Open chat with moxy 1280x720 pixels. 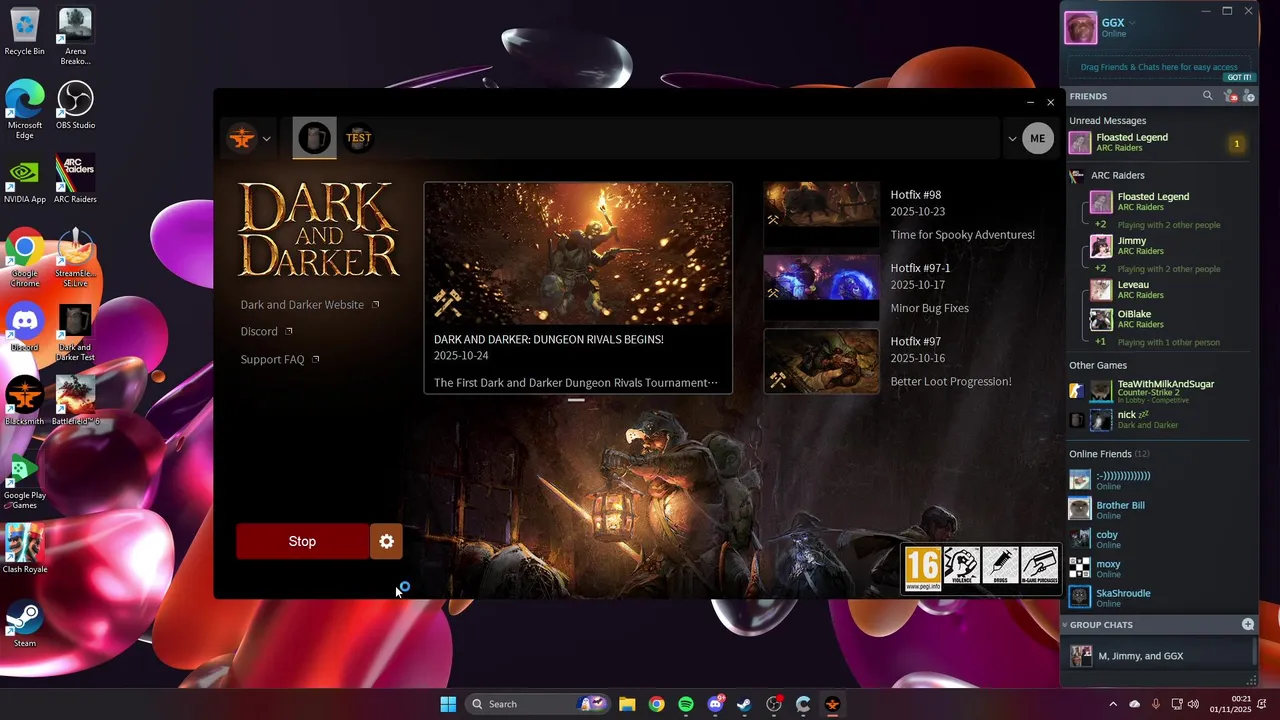click(1160, 568)
